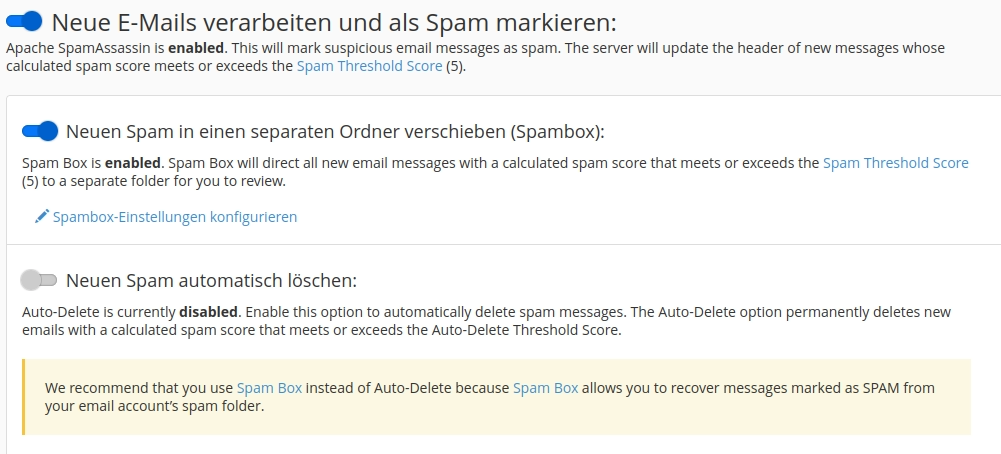Click the 'Spam Box' link before 'allows you'
This screenshot has width=1001, height=454.
pos(545,387)
